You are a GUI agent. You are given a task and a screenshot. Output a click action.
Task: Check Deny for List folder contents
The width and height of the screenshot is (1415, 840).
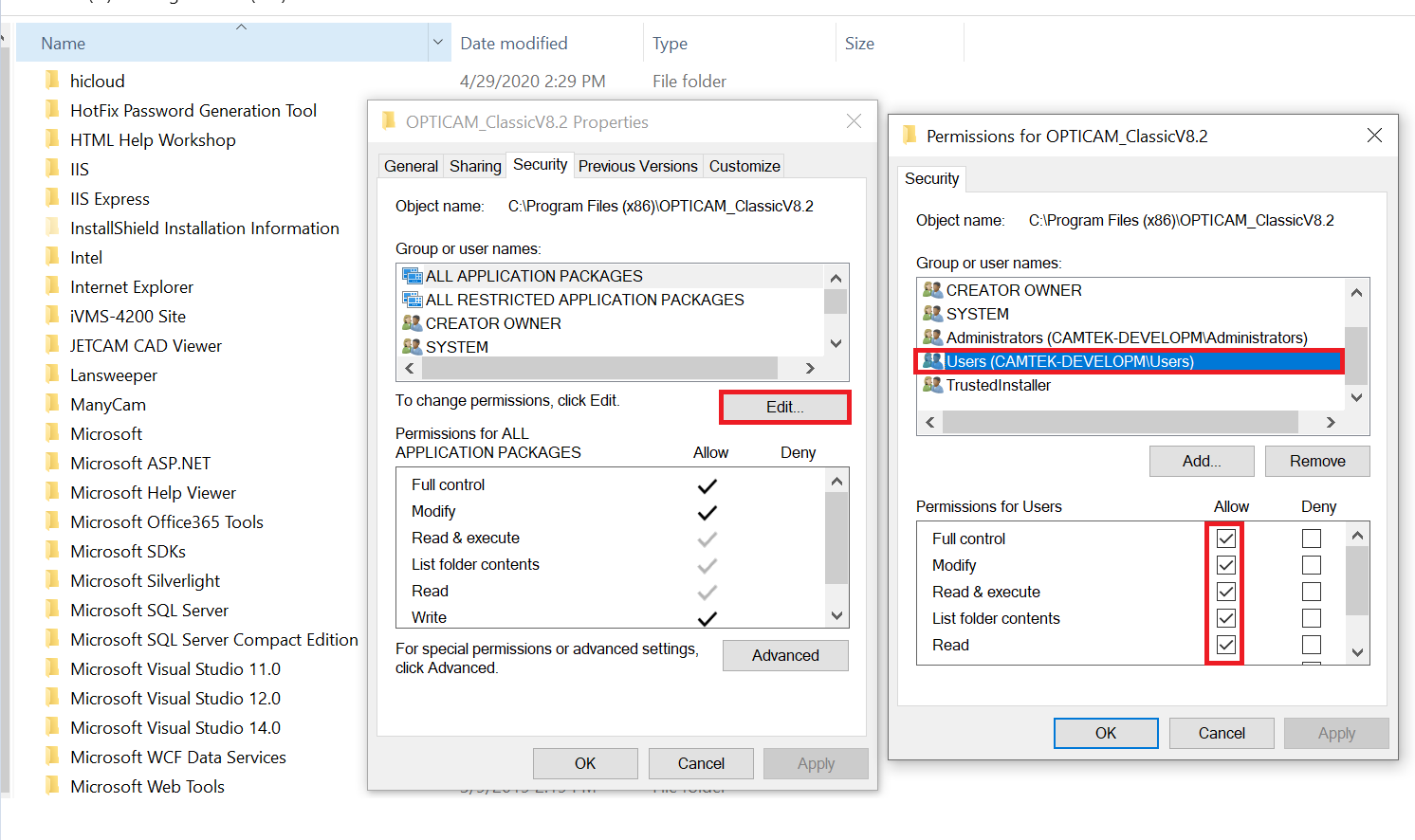1312,618
